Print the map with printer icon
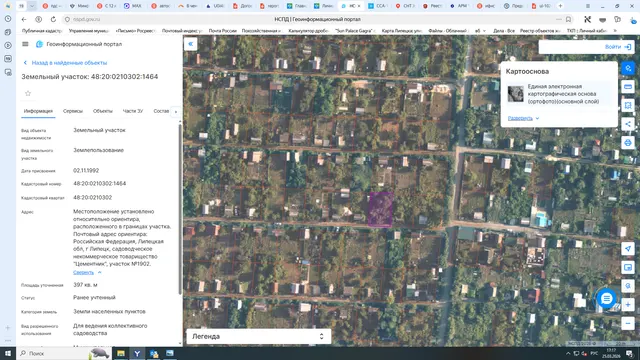 click(x=628, y=142)
